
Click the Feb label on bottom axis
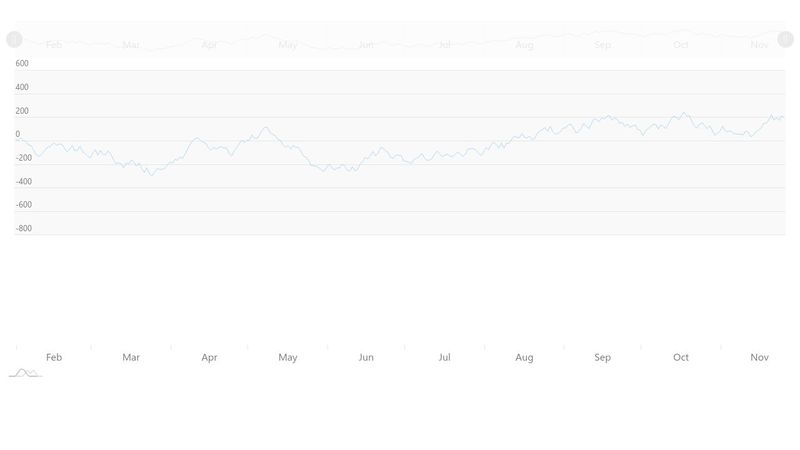54,357
